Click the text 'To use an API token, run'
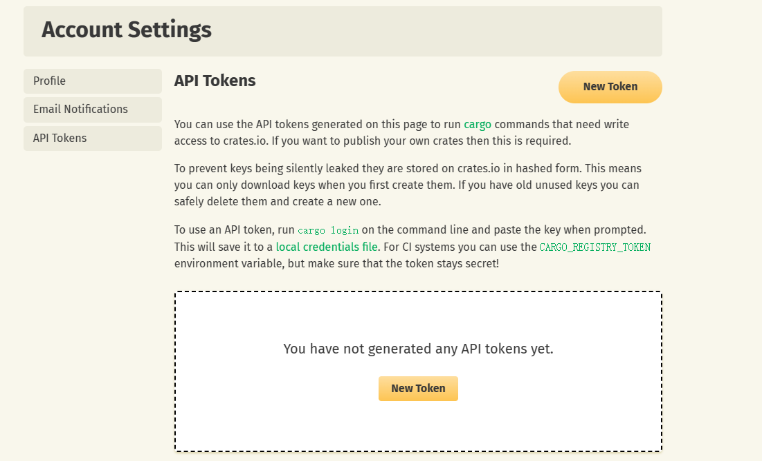The height and width of the screenshot is (461, 762). [x=234, y=230]
